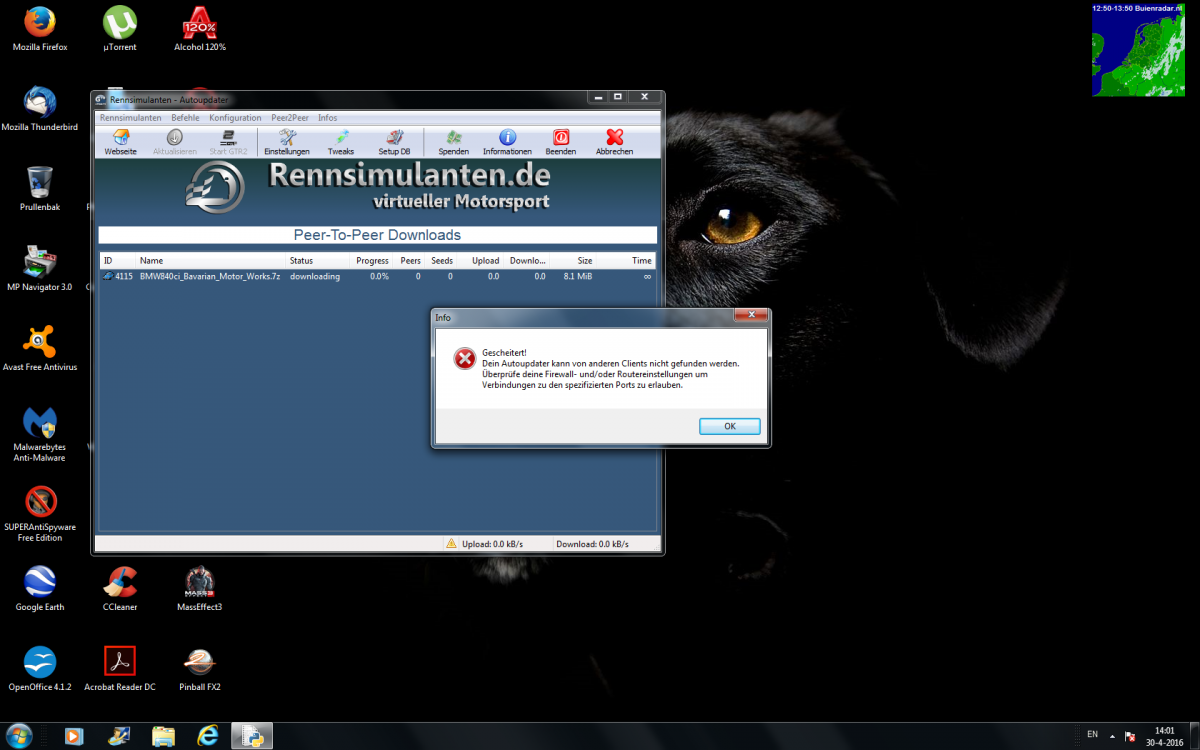Click the Beenden quit icon

pyautogui.click(x=561, y=142)
